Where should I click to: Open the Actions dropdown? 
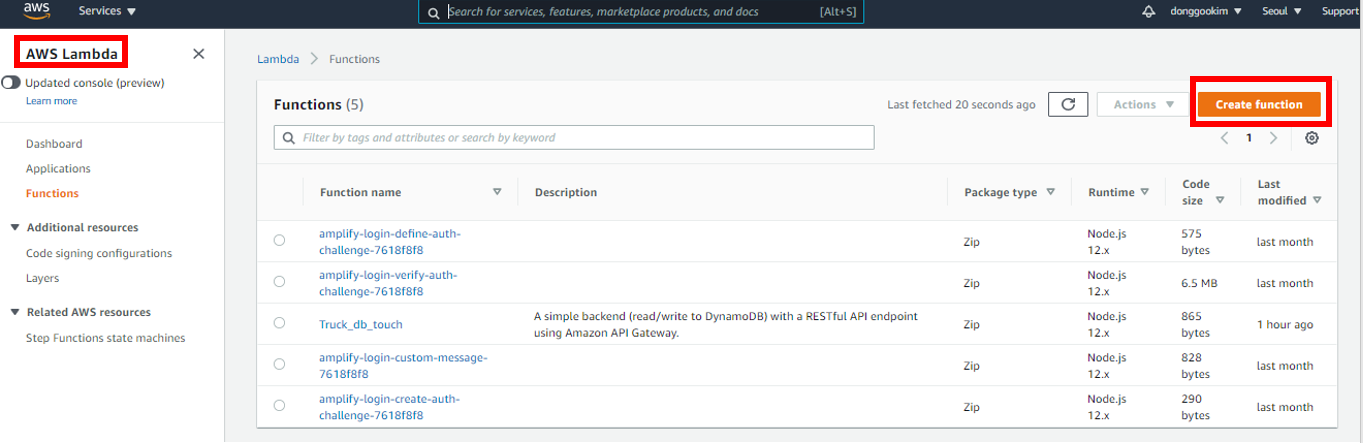pos(1143,104)
